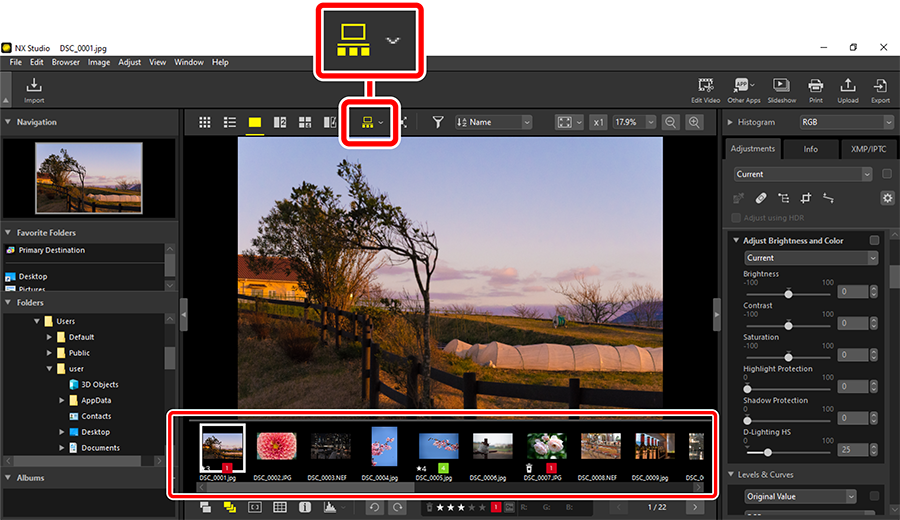Select the single image viewer mode

coord(255,122)
